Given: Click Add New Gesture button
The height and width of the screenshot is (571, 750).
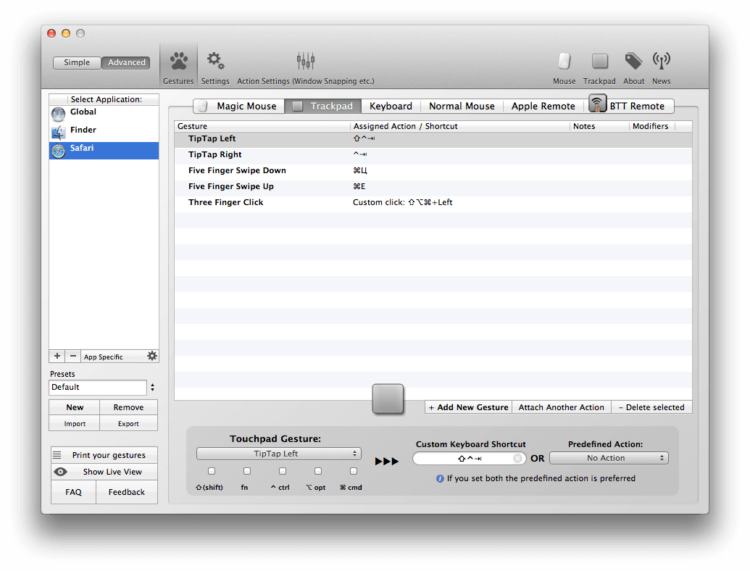Looking at the screenshot, I should pyautogui.click(x=468, y=407).
